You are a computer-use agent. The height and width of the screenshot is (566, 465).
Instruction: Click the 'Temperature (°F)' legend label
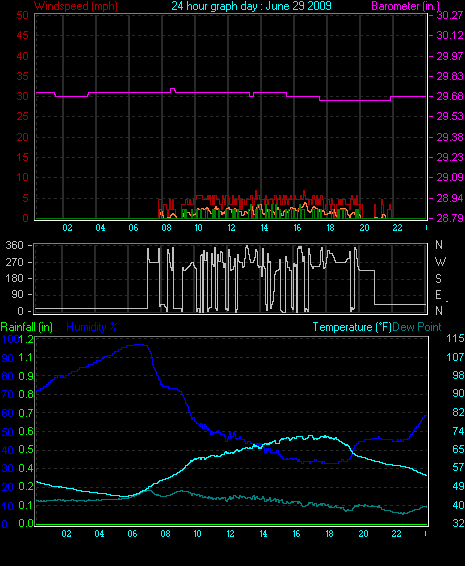(x=352, y=327)
